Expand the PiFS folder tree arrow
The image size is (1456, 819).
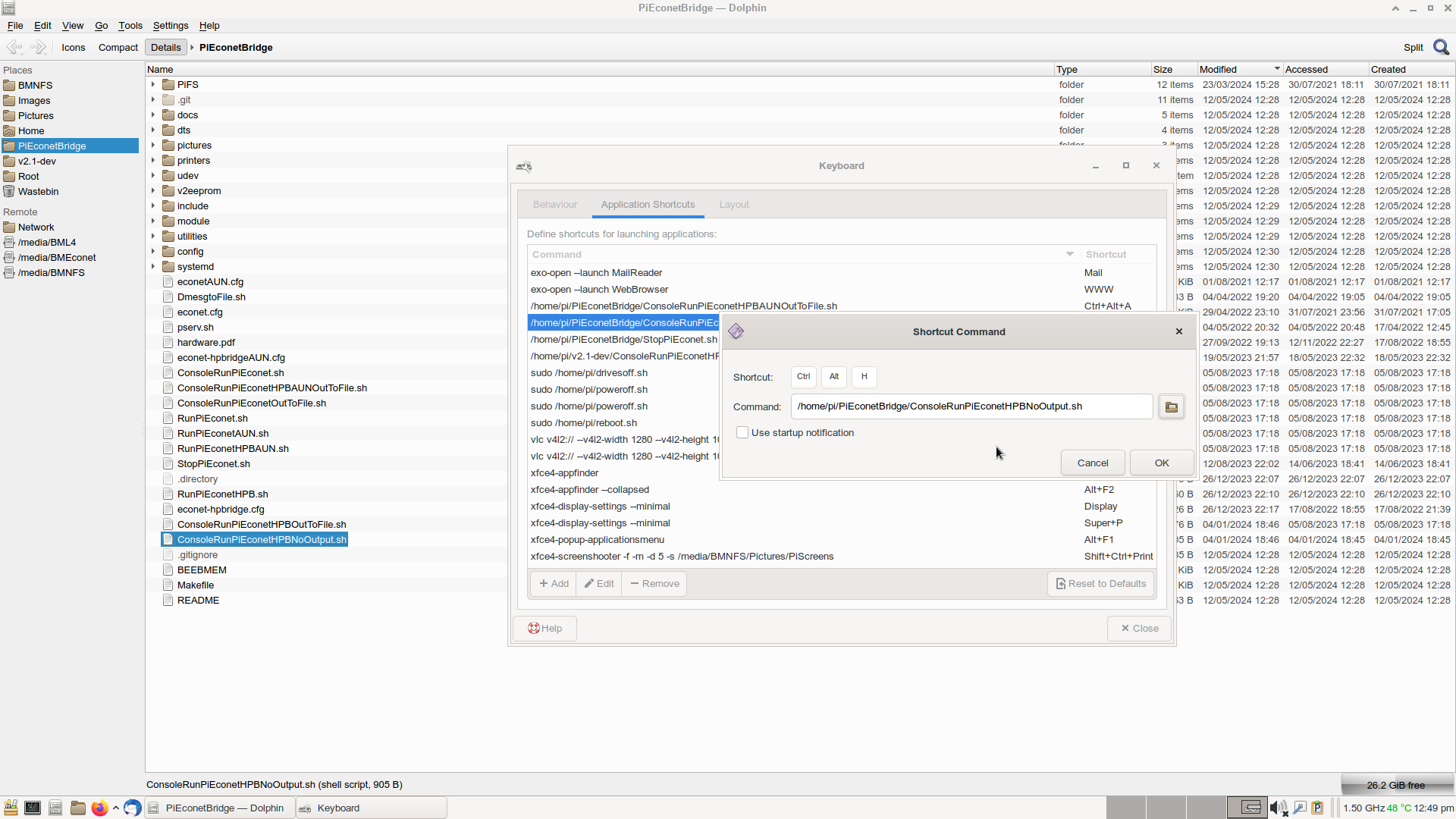click(x=153, y=84)
